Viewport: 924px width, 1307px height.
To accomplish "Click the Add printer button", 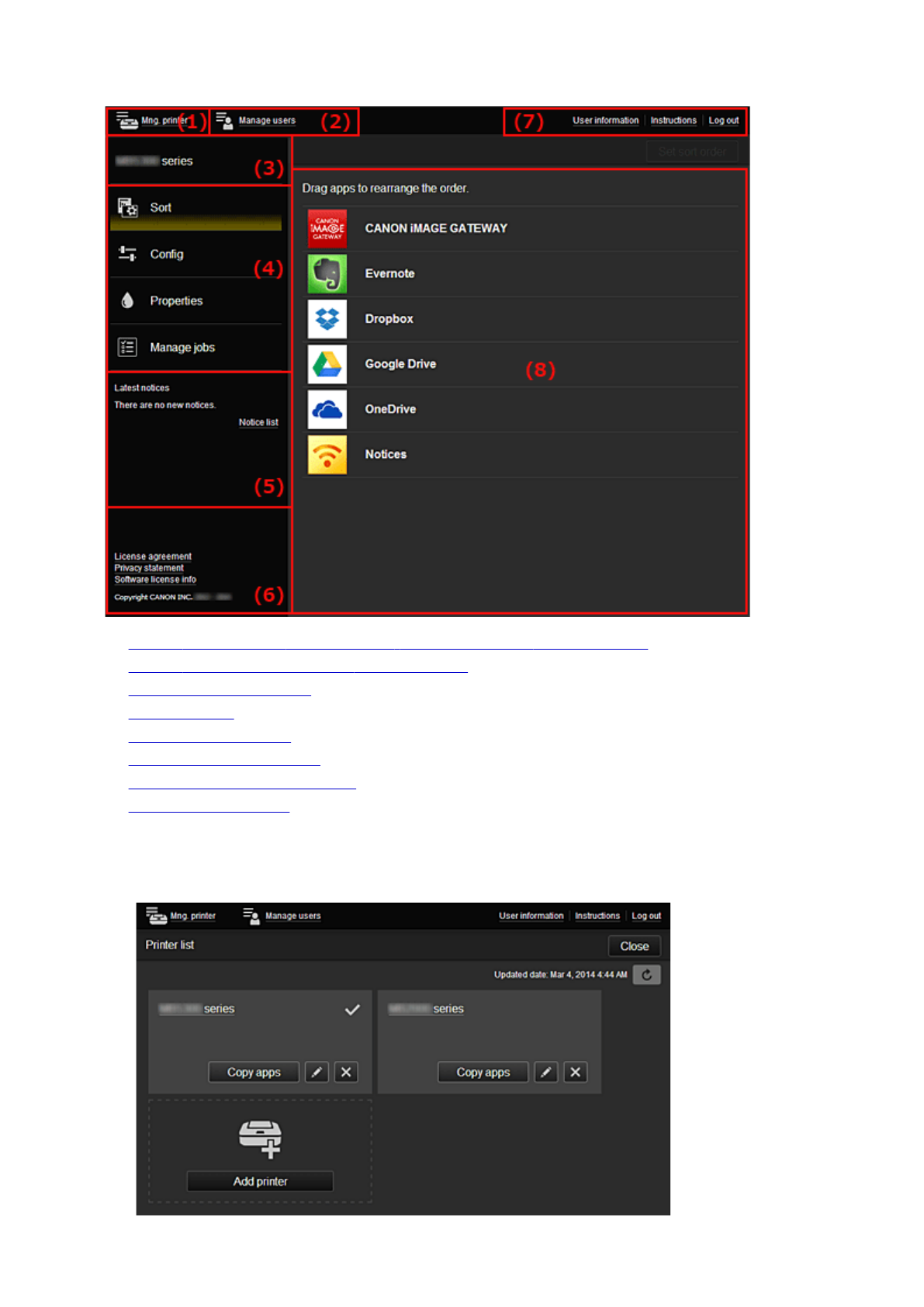I will pyautogui.click(x=260, y=1181).
